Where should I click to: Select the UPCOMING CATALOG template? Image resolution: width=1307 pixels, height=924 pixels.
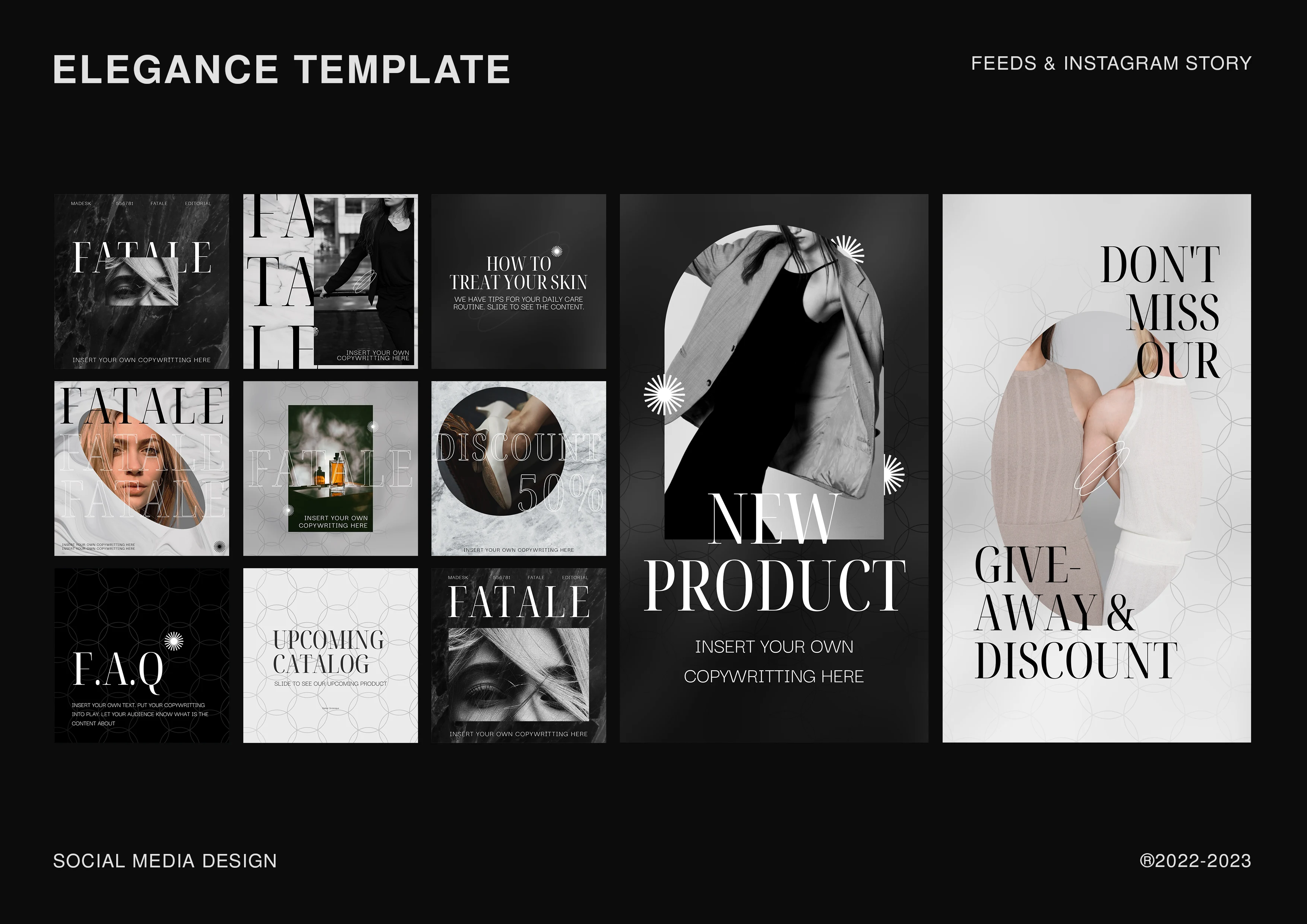coord(330,655)
